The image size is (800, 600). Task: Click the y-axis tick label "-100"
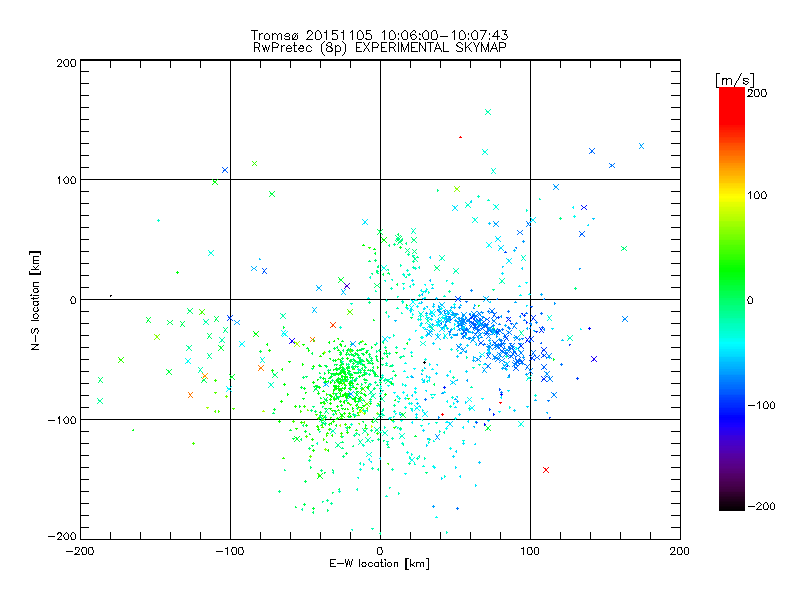tap(62, 420)
